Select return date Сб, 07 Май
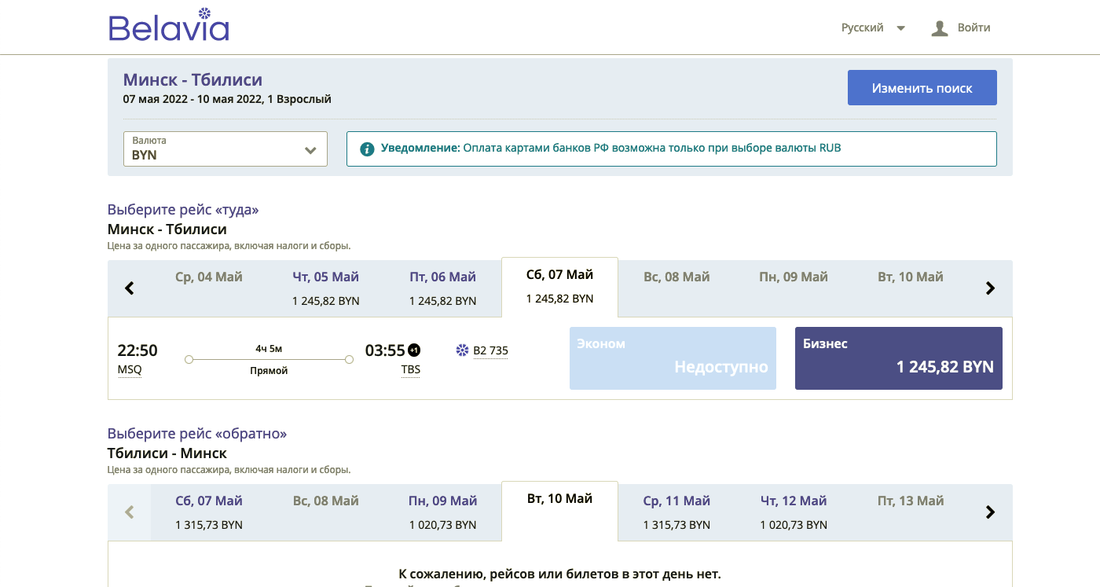Image resolution: width=1100 pixels, height=587 pixels. click(x=208, y=511)
